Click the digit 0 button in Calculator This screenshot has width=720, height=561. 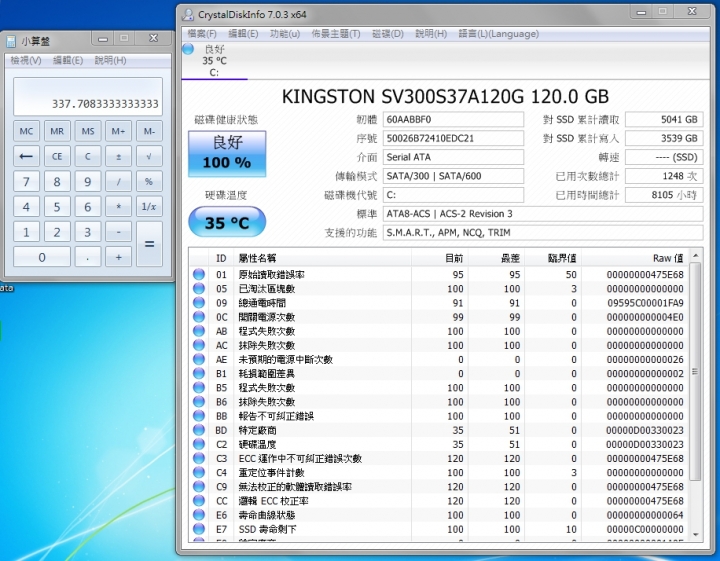42,257
